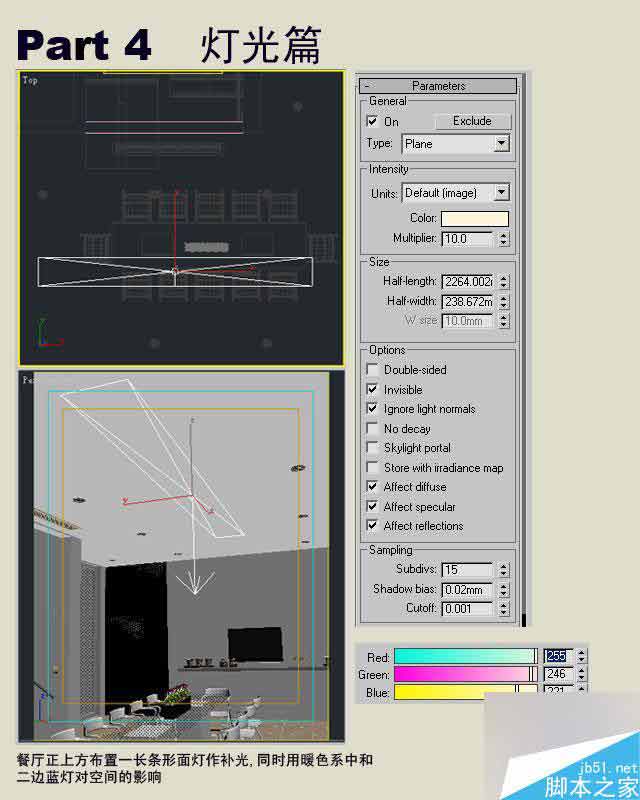Click the Multiplier spinner arrows
This screenshot has height=800, width=640.
(504, 239)
